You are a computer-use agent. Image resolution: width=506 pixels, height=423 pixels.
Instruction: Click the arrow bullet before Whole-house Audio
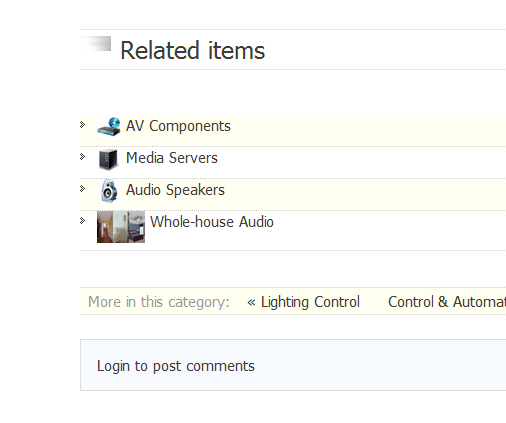83,221
